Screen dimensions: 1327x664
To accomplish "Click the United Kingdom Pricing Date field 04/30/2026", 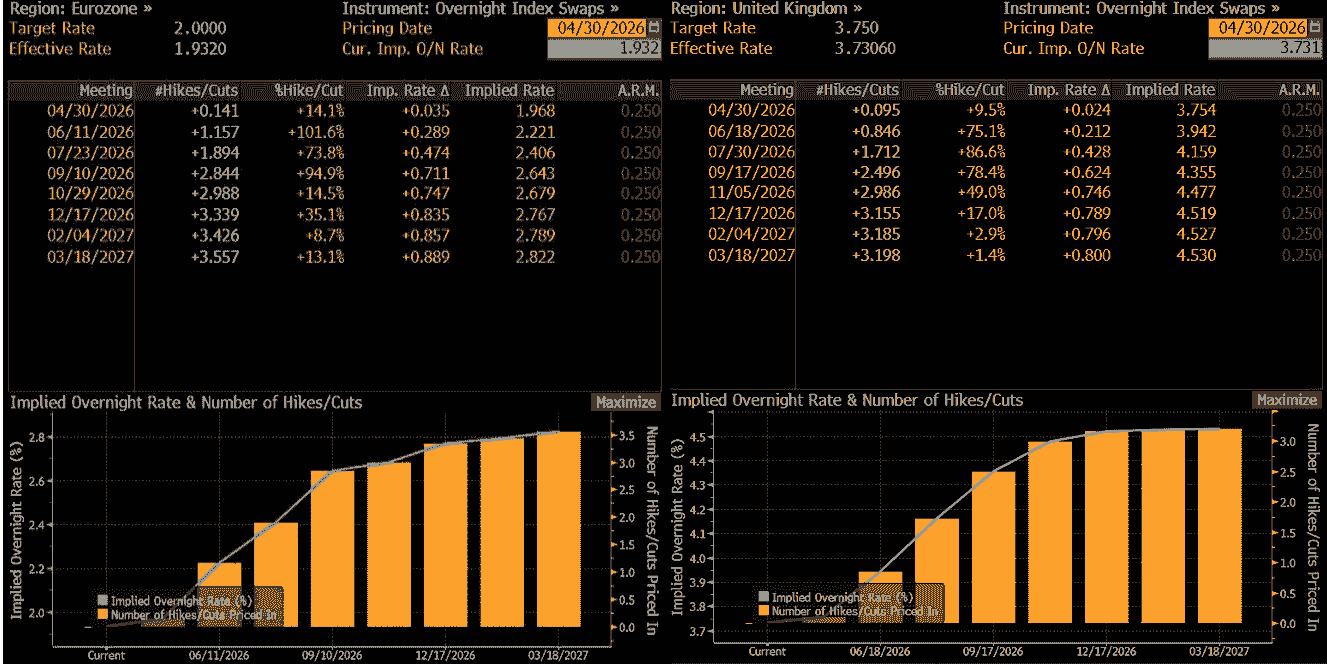I will (1257, 28).
